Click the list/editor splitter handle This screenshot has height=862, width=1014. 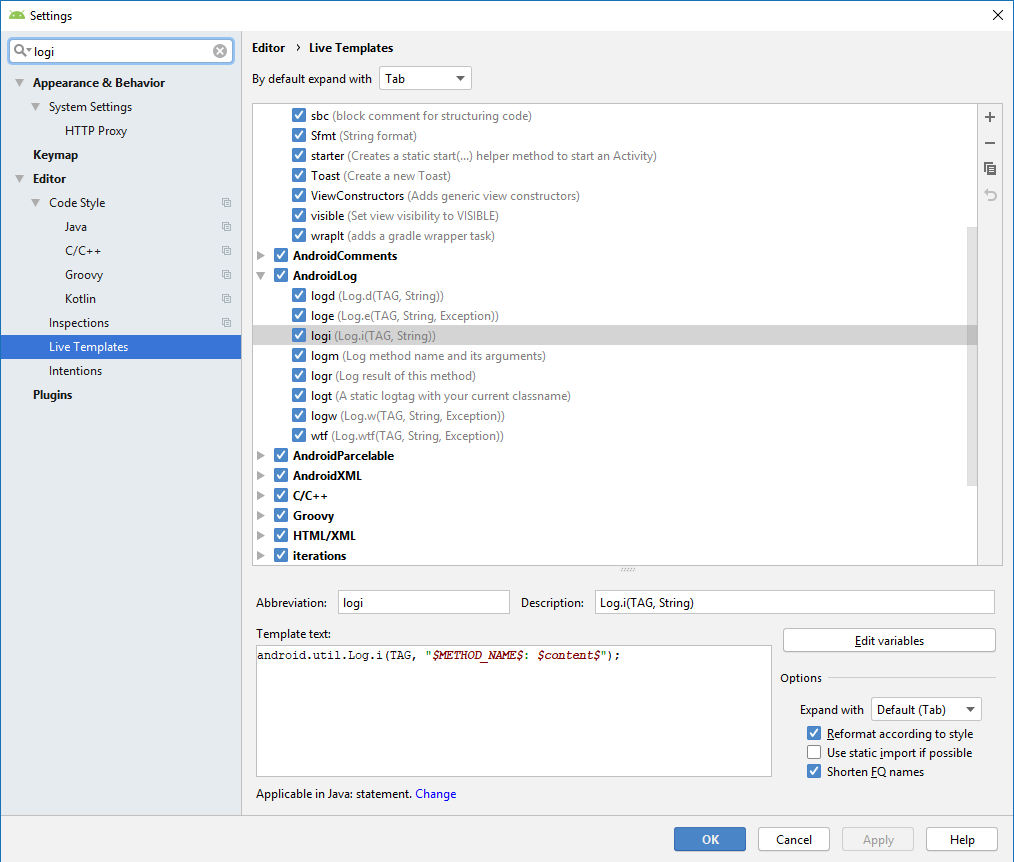627,570
